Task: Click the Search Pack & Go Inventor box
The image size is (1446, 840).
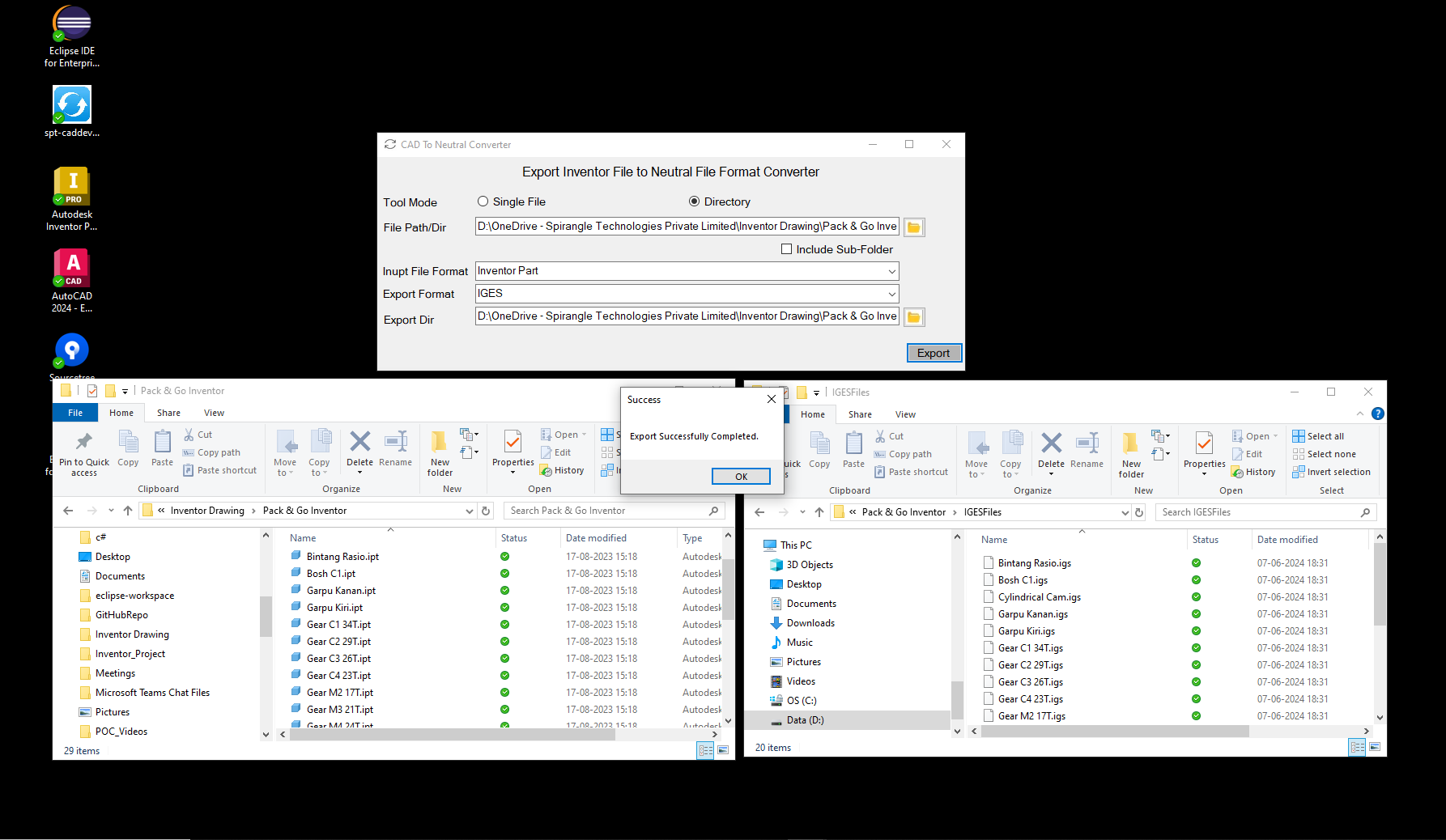Action: point(612,511)
